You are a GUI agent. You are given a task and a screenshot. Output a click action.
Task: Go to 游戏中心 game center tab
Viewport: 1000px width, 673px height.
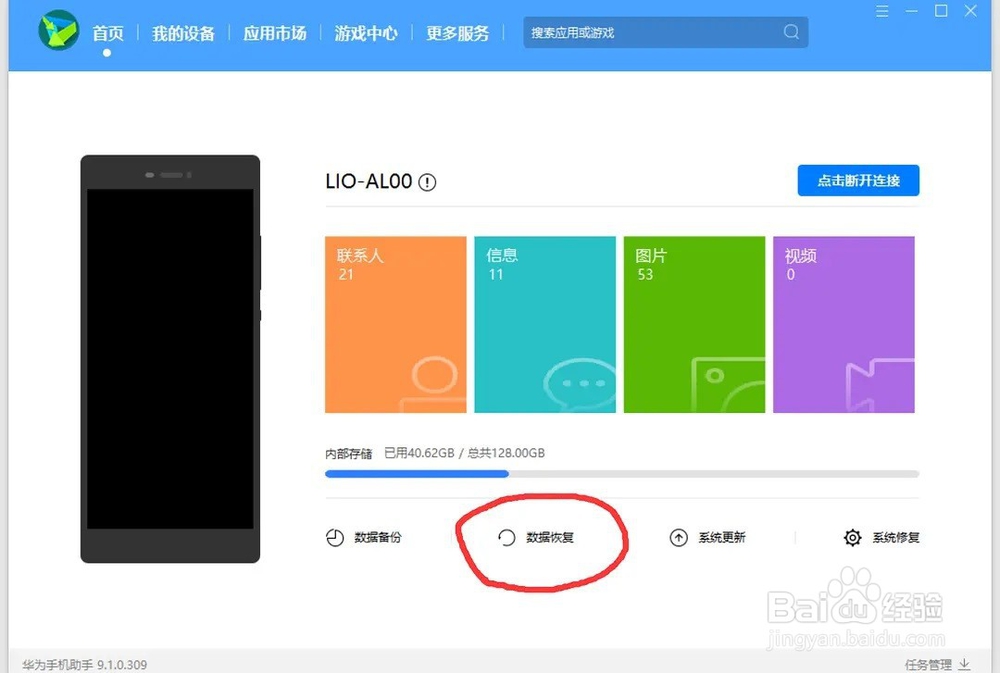tap(366, 33)
